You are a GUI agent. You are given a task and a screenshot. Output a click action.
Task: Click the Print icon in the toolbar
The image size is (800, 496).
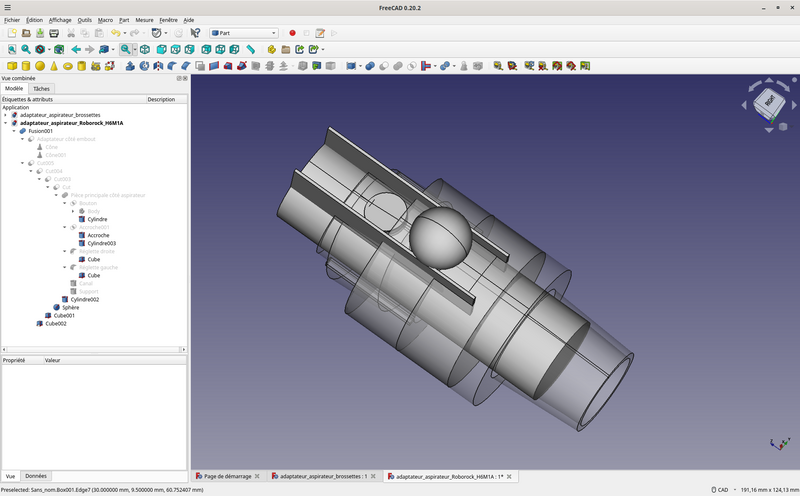click(x=55, y=33)
